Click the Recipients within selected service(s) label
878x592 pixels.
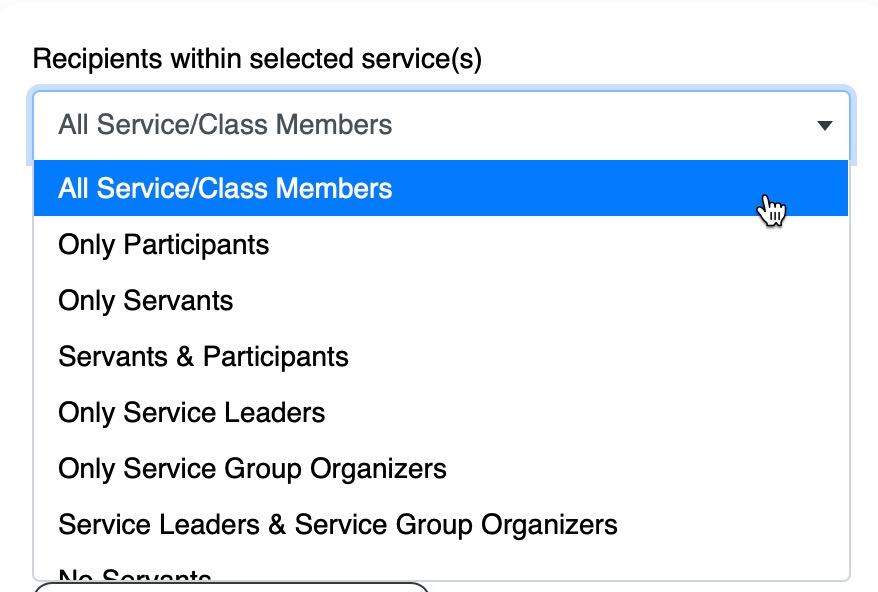(x=257, y=60)
